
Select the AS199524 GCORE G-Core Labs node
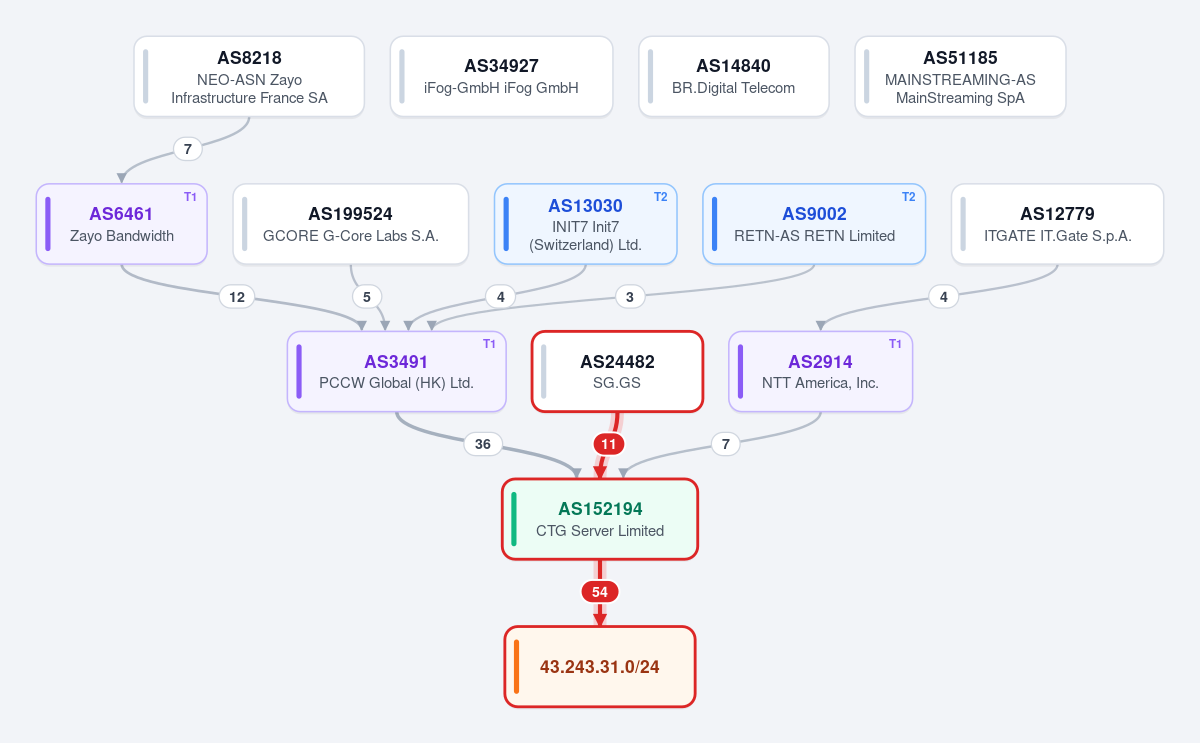[x=350, y=224]
